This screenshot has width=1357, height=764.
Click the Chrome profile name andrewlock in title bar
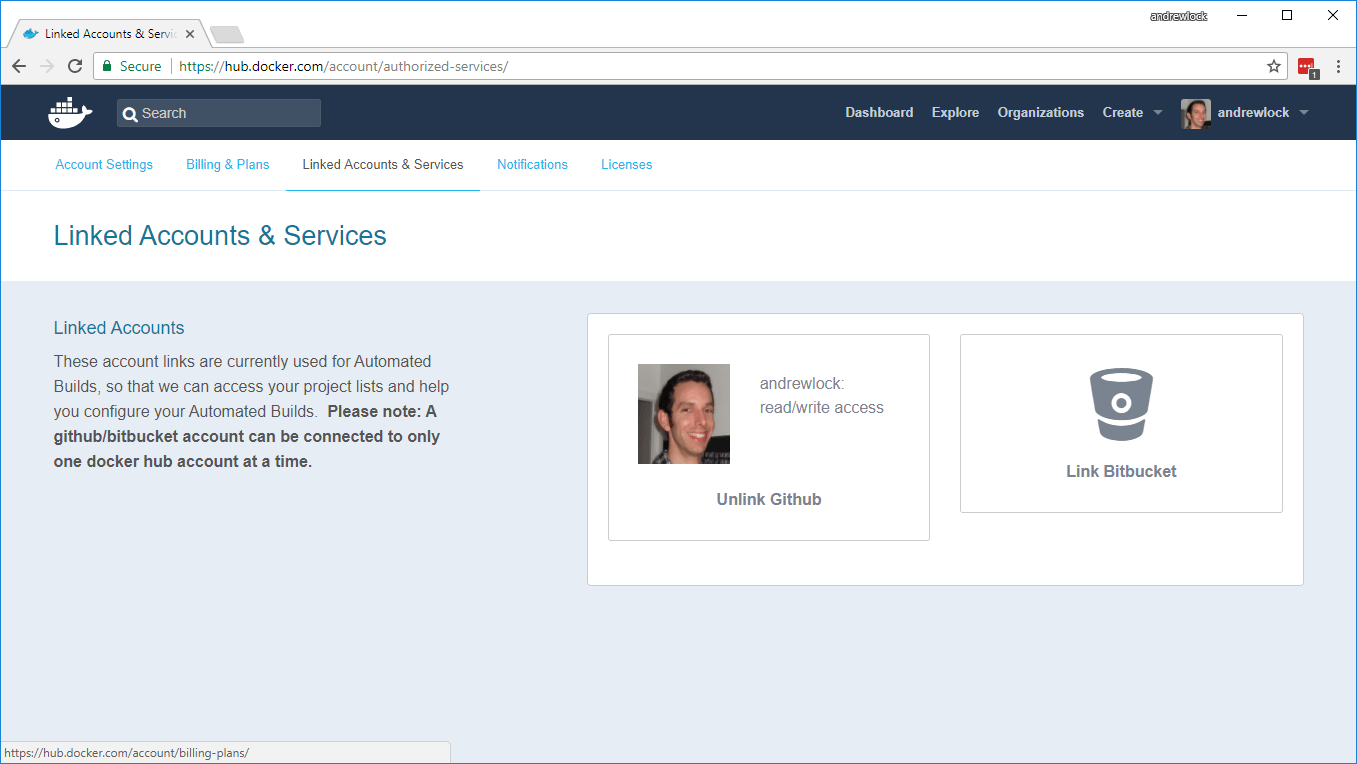coord(1179,16)
